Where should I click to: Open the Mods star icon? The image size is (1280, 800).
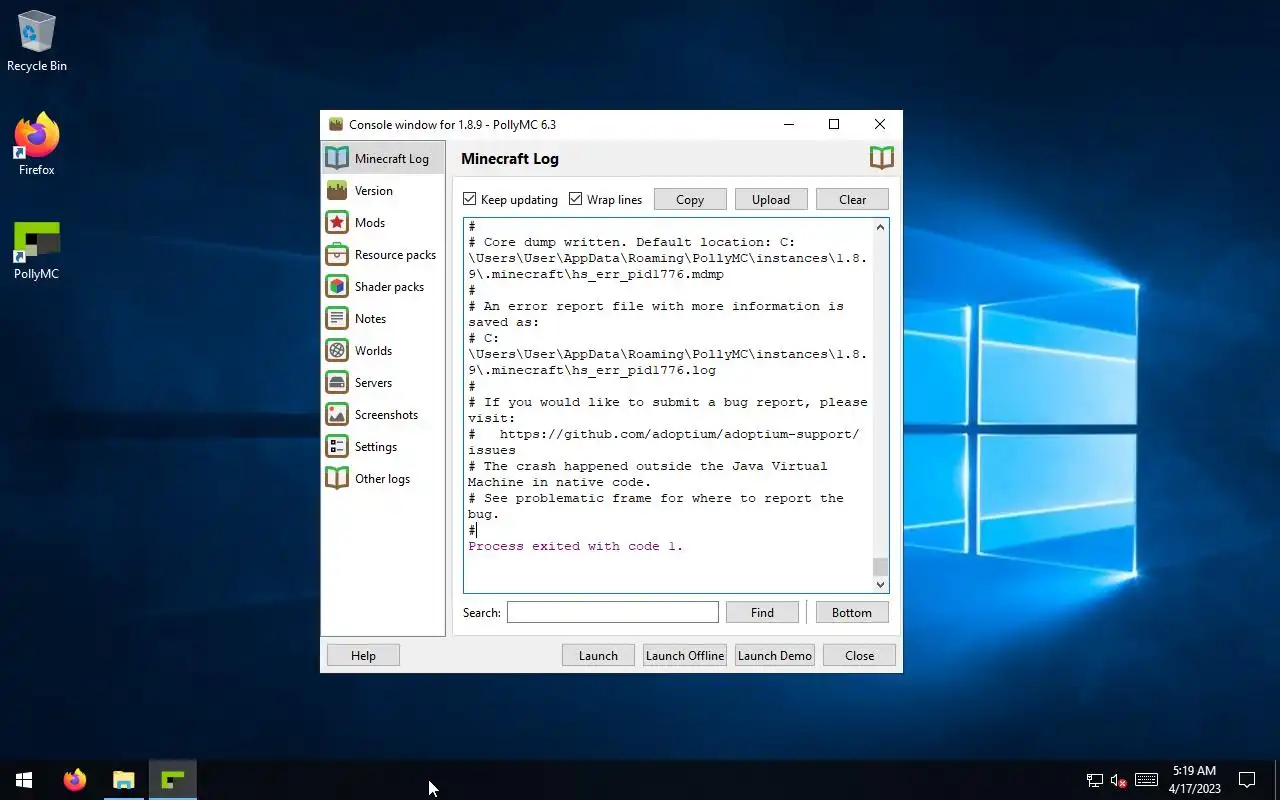[337, 222]
